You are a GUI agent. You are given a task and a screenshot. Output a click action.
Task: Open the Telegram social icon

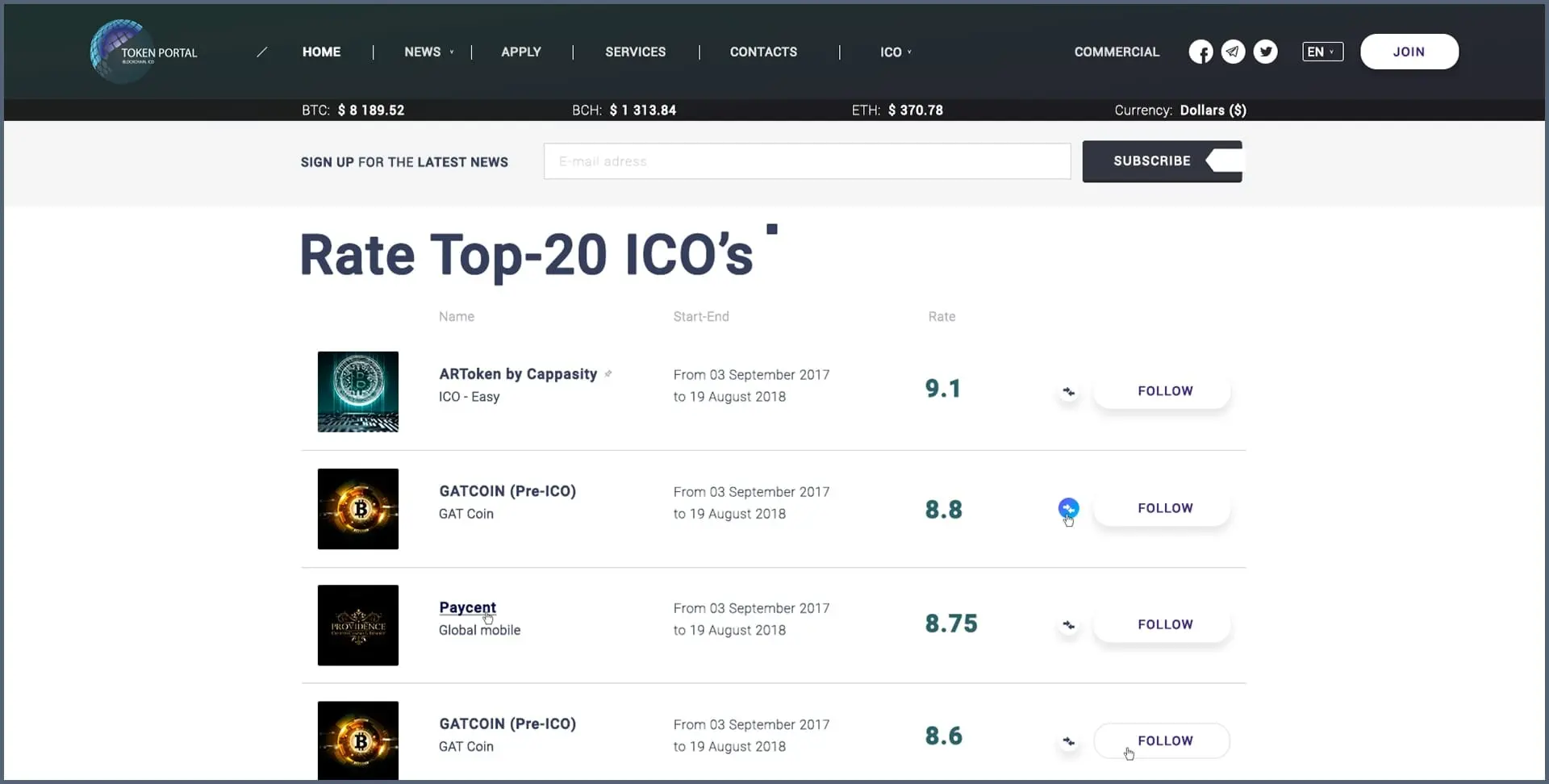(1233, 52)
